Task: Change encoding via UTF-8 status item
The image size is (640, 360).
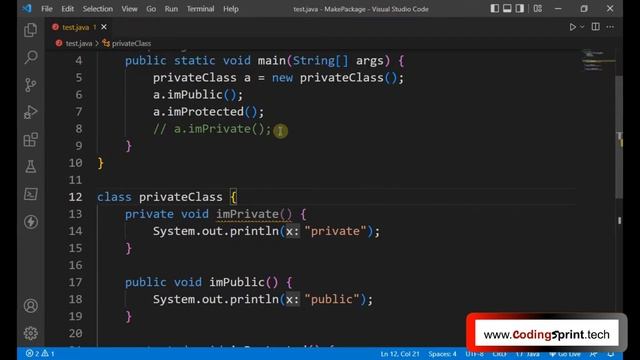Action: point(474,354)
